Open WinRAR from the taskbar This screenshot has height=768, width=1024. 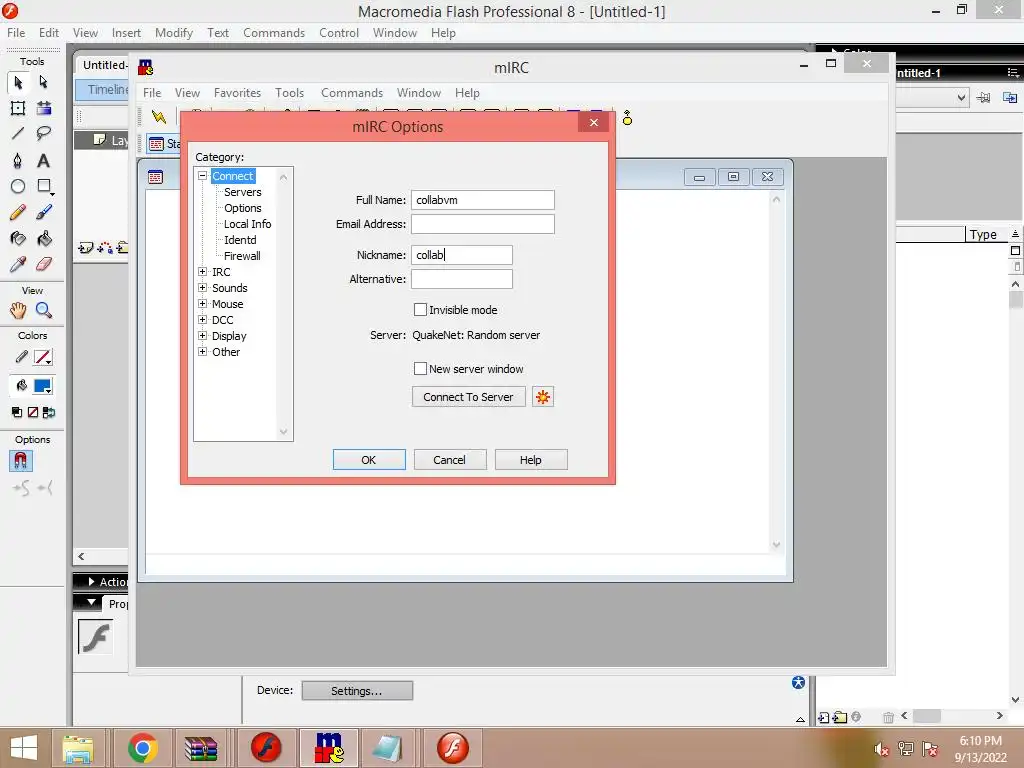(200, 748)
